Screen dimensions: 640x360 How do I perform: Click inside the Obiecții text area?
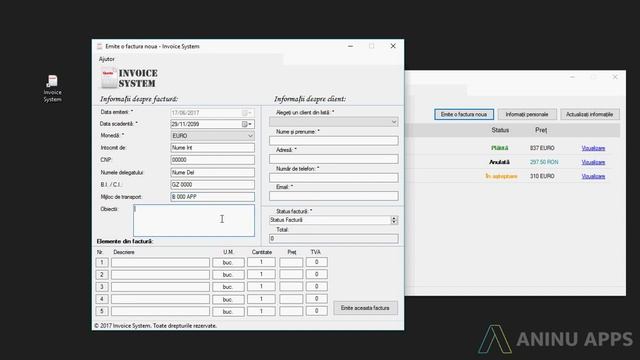(194, 220)
